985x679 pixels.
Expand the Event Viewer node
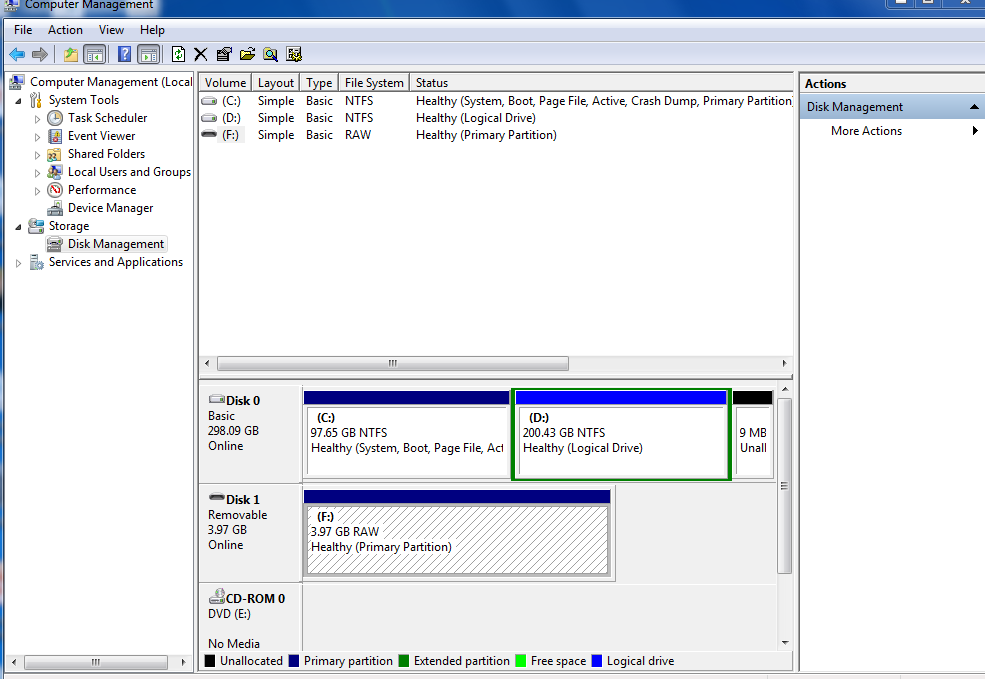coord(37,137)
